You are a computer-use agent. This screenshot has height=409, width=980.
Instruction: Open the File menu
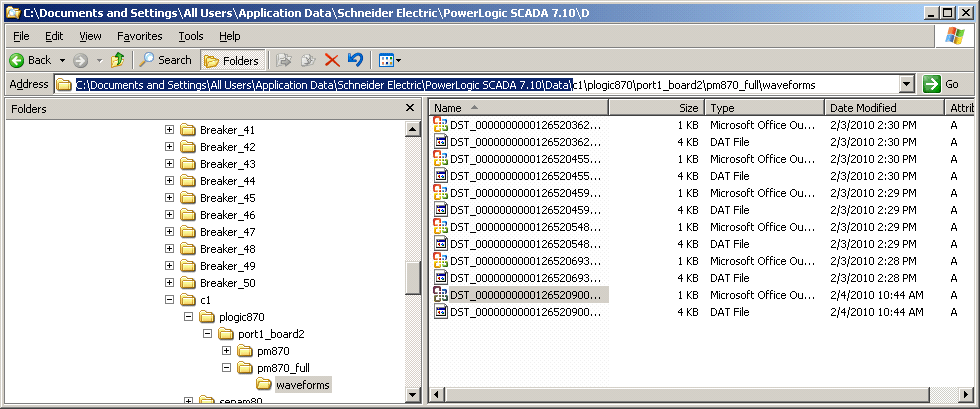pos(21,36)
